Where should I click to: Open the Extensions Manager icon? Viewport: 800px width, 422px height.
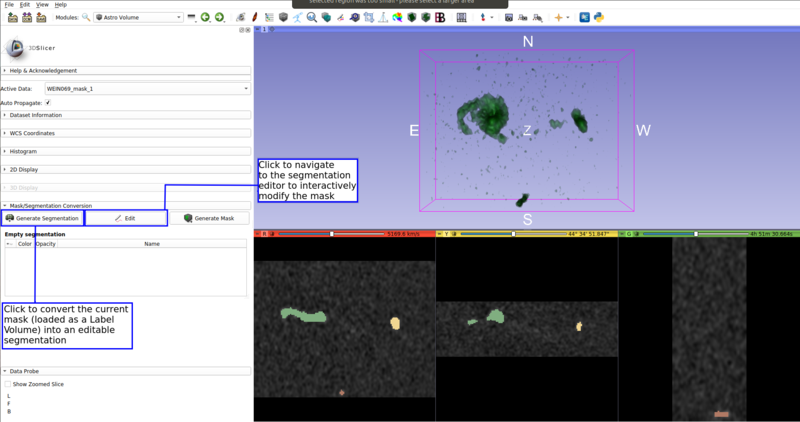point(585,17)
